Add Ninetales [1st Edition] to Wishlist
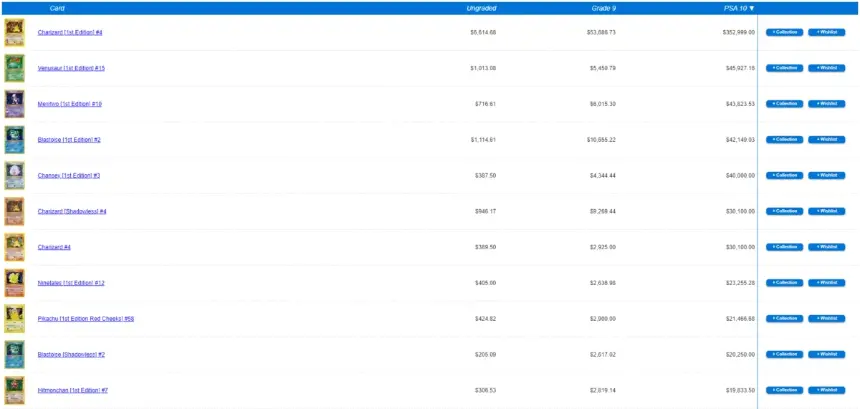Viewport: 860px width, 409px height. coord(827,283)
